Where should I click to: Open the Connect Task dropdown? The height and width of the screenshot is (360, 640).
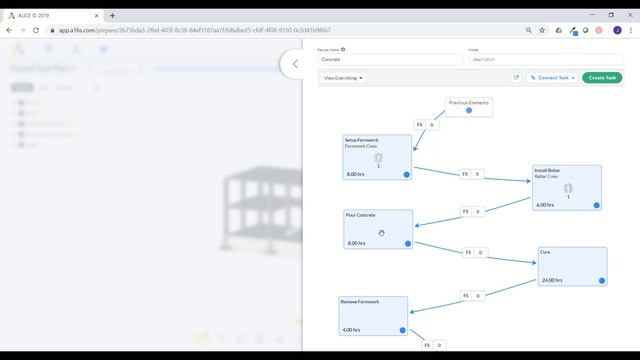pyautogui.click(x=553, y=78)
